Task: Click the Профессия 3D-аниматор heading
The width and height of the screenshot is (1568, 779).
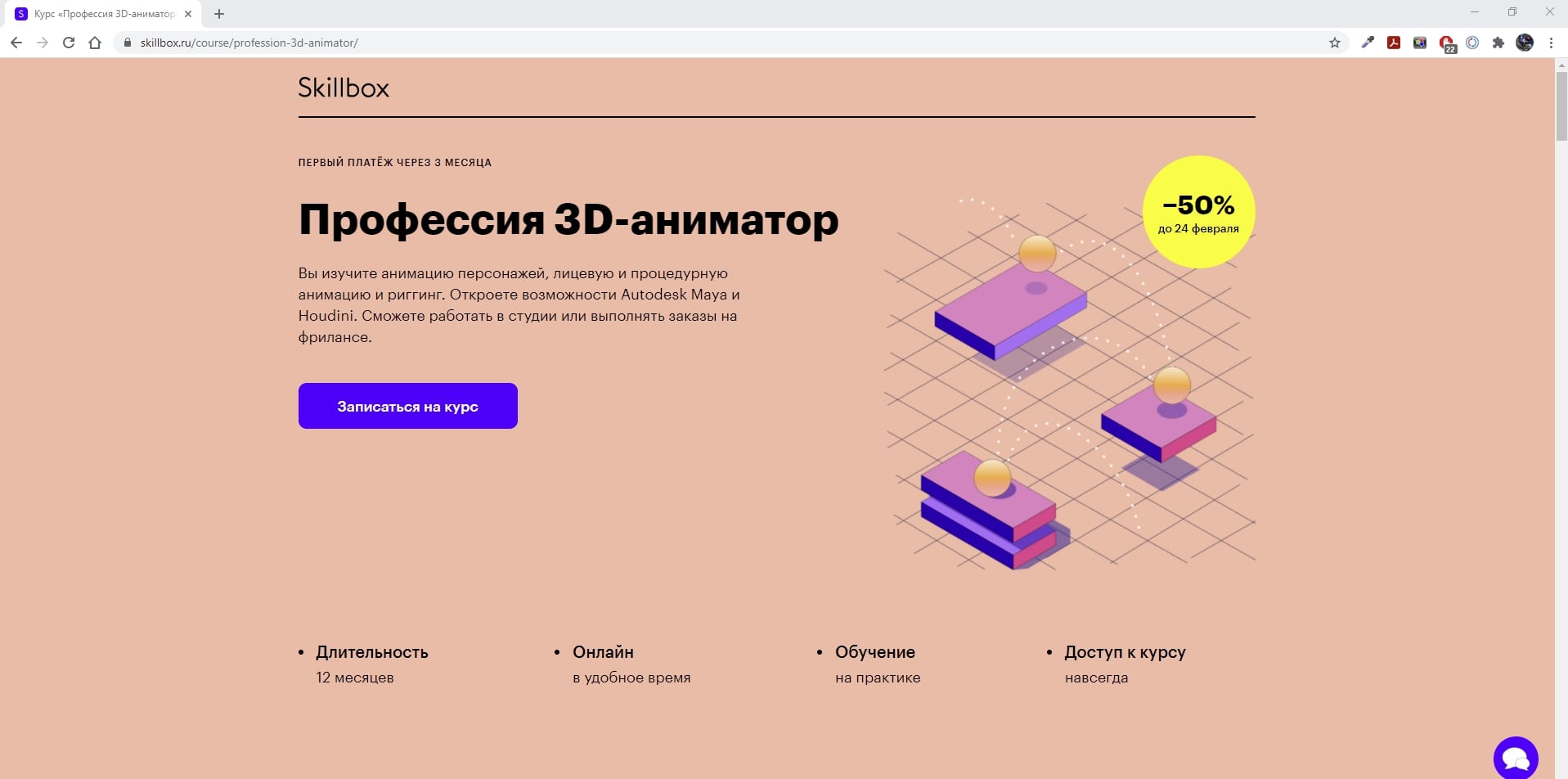Action: [568, 219]
